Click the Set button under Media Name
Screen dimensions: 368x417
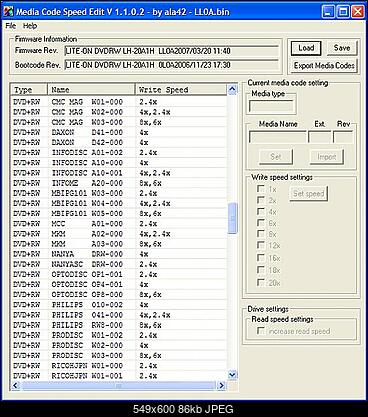pos(276,157)
